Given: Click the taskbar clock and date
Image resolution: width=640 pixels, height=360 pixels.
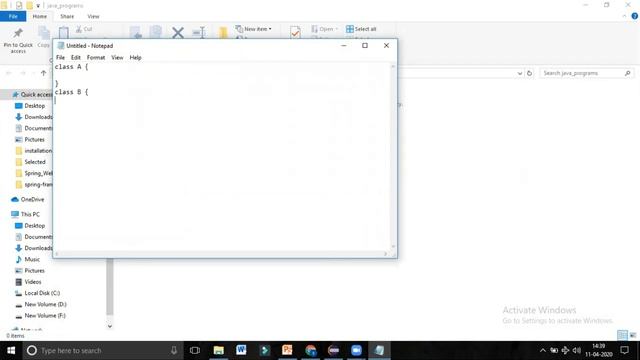Looking at the screenshot, I should pyautogui.click(x=599, y=351).
